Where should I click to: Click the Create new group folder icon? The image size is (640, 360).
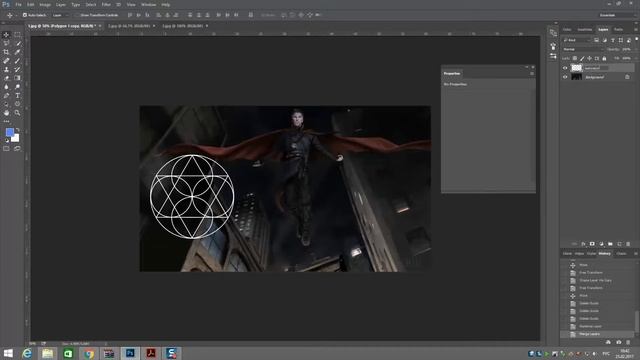tap(610, 244)
